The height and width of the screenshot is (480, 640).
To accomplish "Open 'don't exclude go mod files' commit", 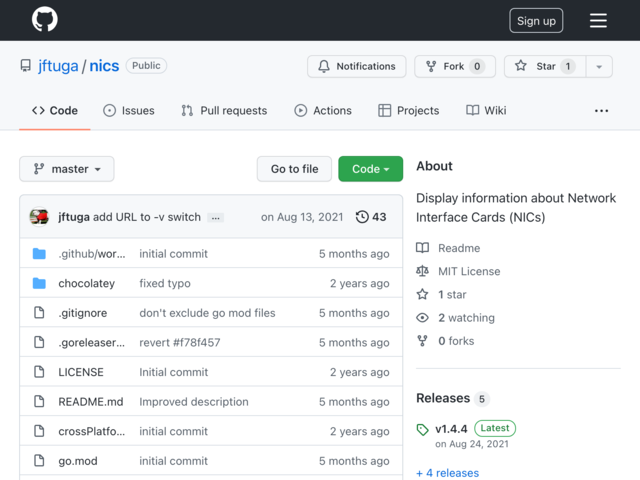I will 207,313.
